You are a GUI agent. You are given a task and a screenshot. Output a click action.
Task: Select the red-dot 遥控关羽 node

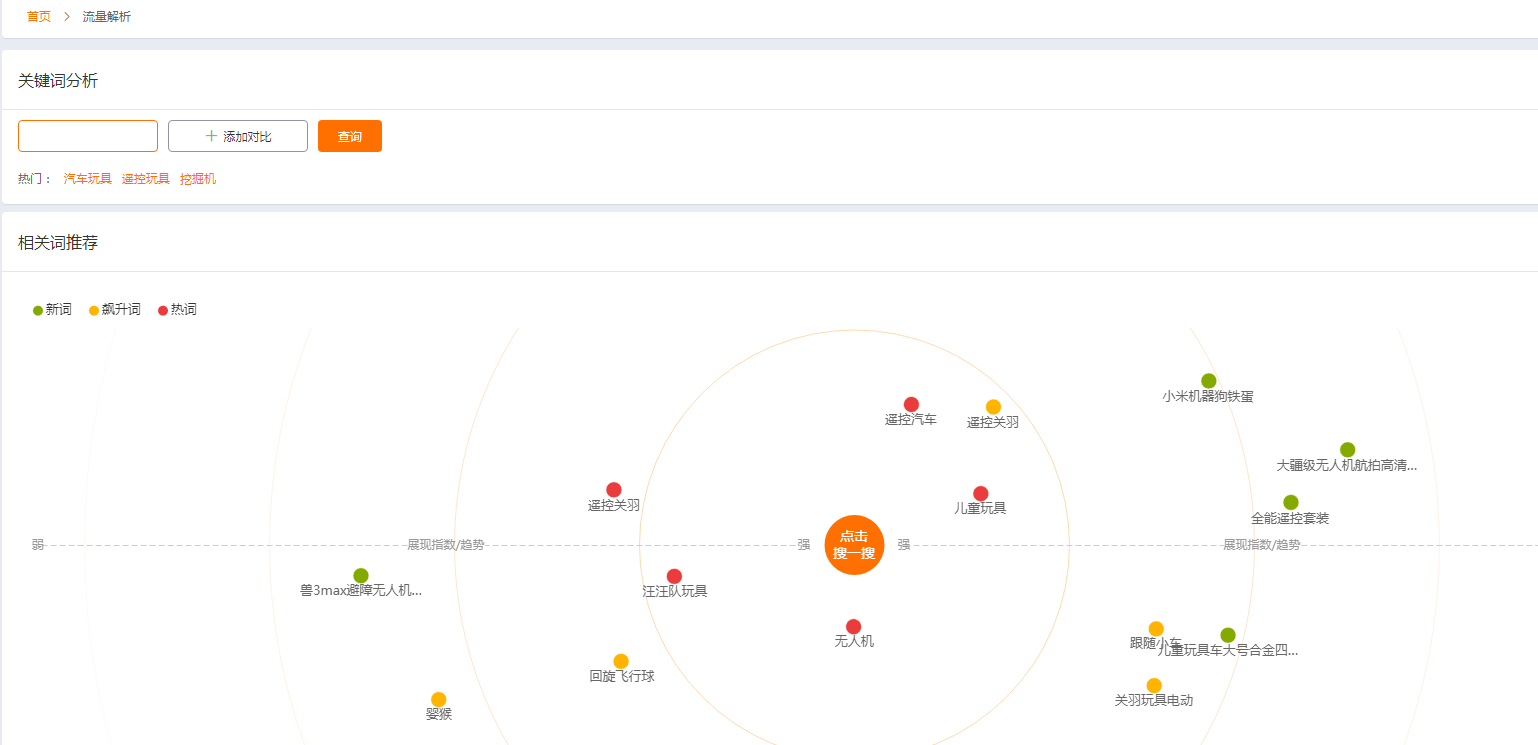(x=614, y=490)
